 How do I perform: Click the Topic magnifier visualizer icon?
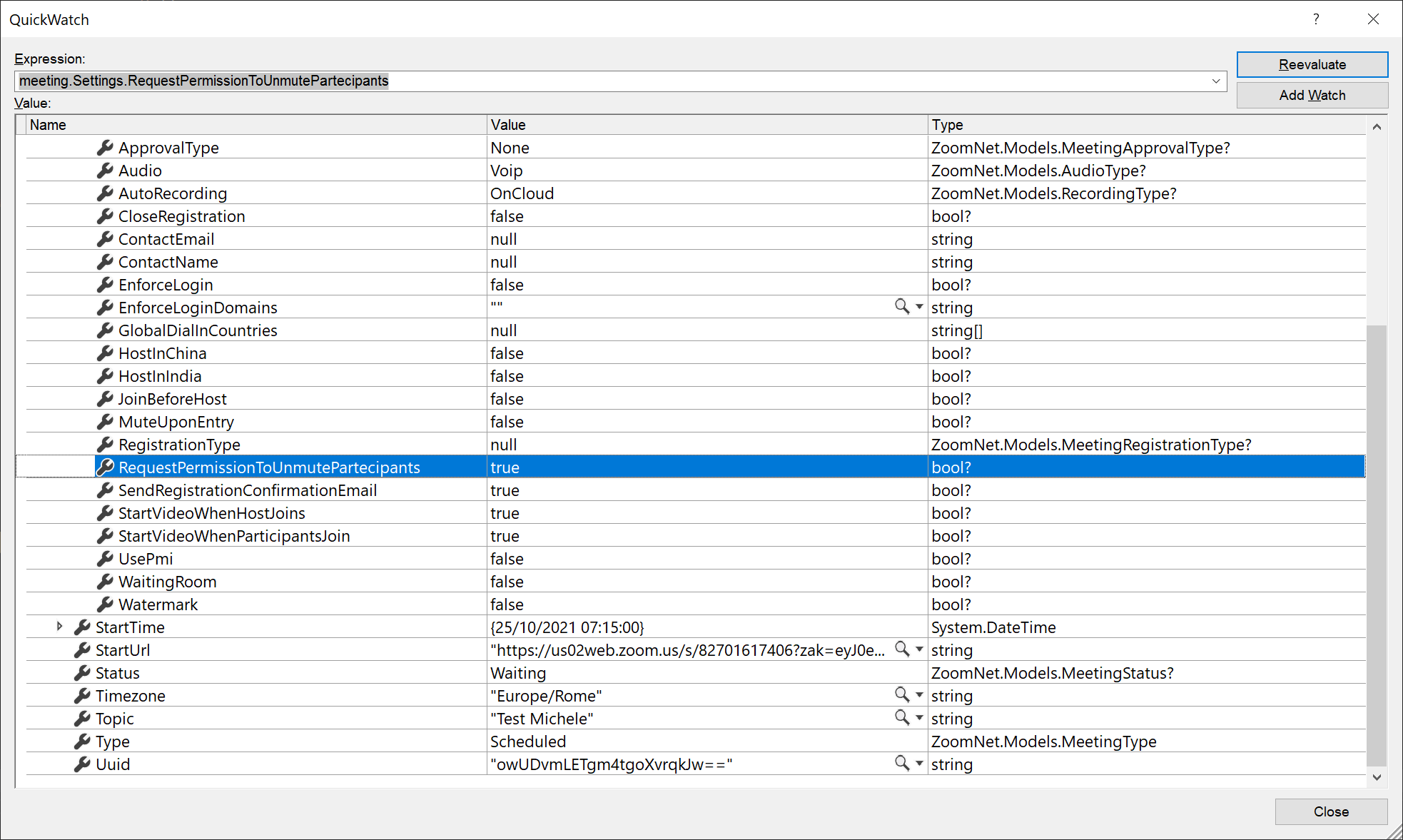900,718
